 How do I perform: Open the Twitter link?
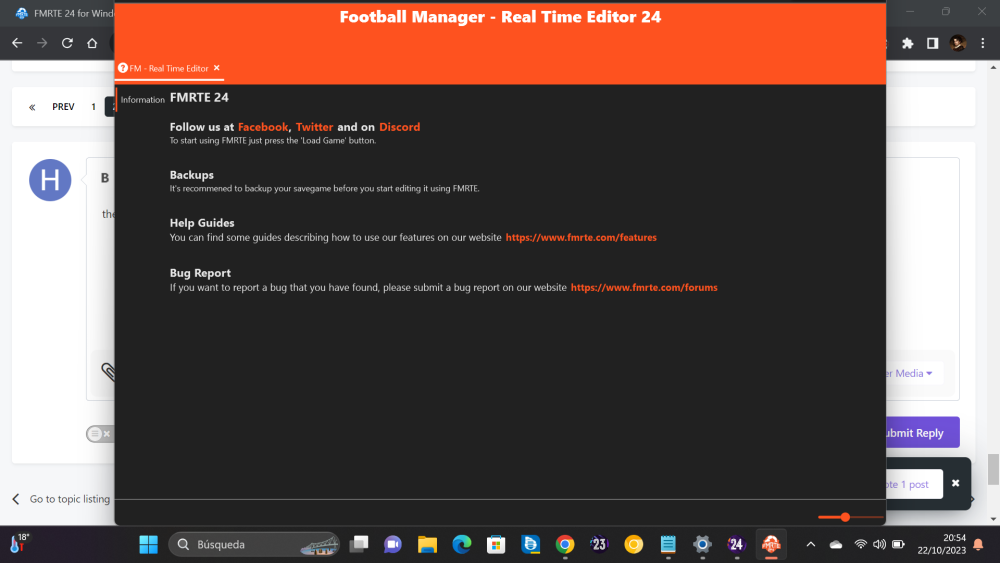point(314,127)
